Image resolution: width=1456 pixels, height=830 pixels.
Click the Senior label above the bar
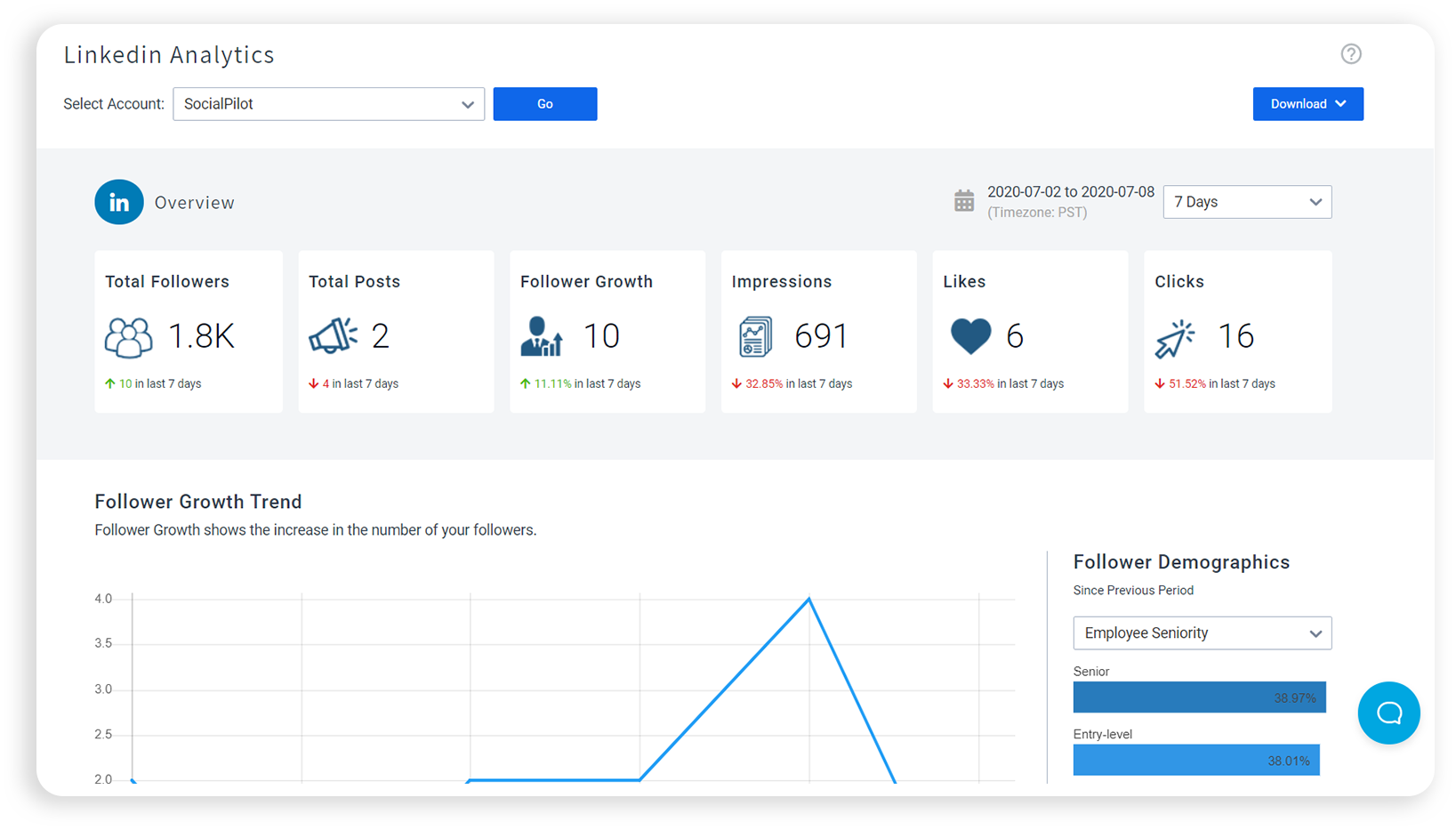1091,672
